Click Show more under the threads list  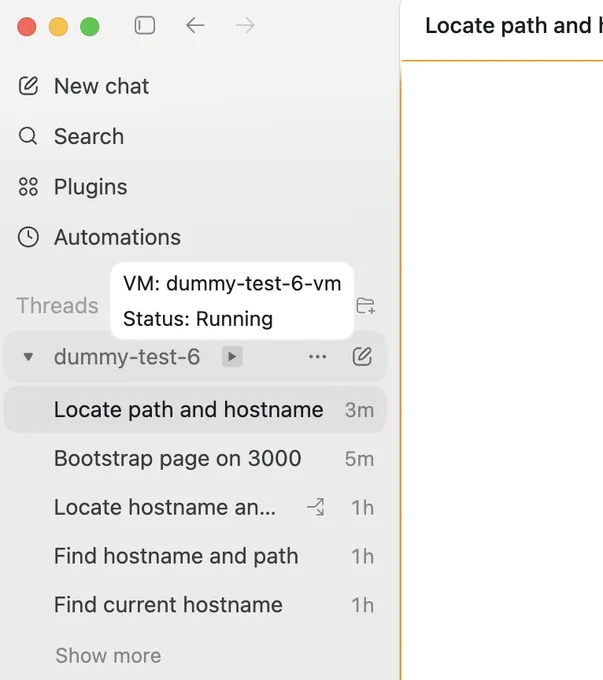[x=108, y=656]
